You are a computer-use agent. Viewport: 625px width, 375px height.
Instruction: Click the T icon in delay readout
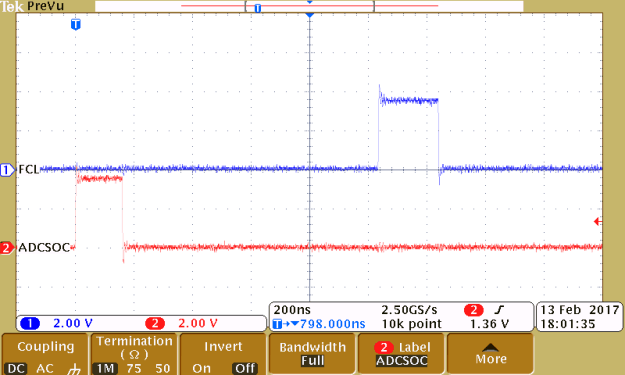[277, 324]
